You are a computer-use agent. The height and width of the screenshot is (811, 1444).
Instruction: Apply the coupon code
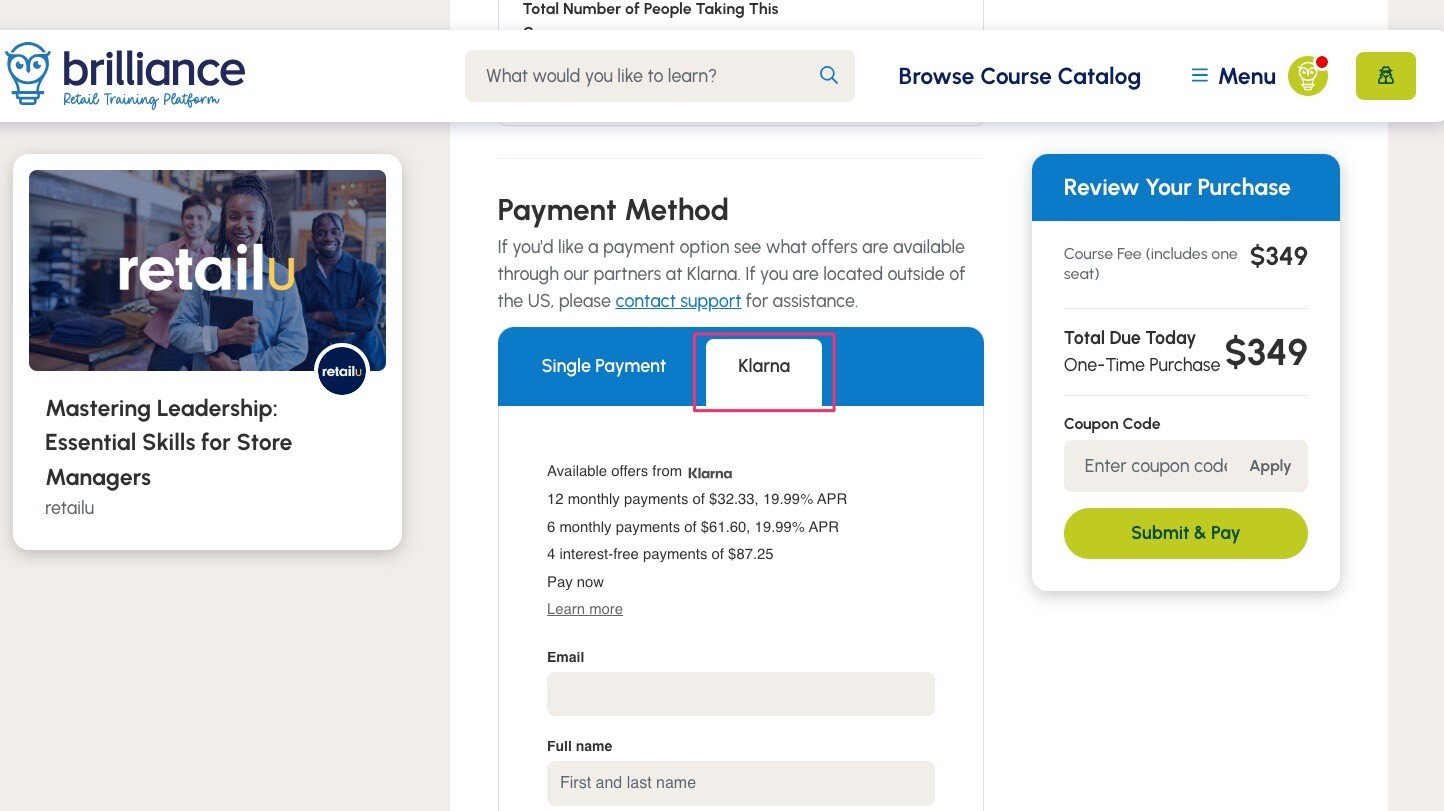[1270, 466]
